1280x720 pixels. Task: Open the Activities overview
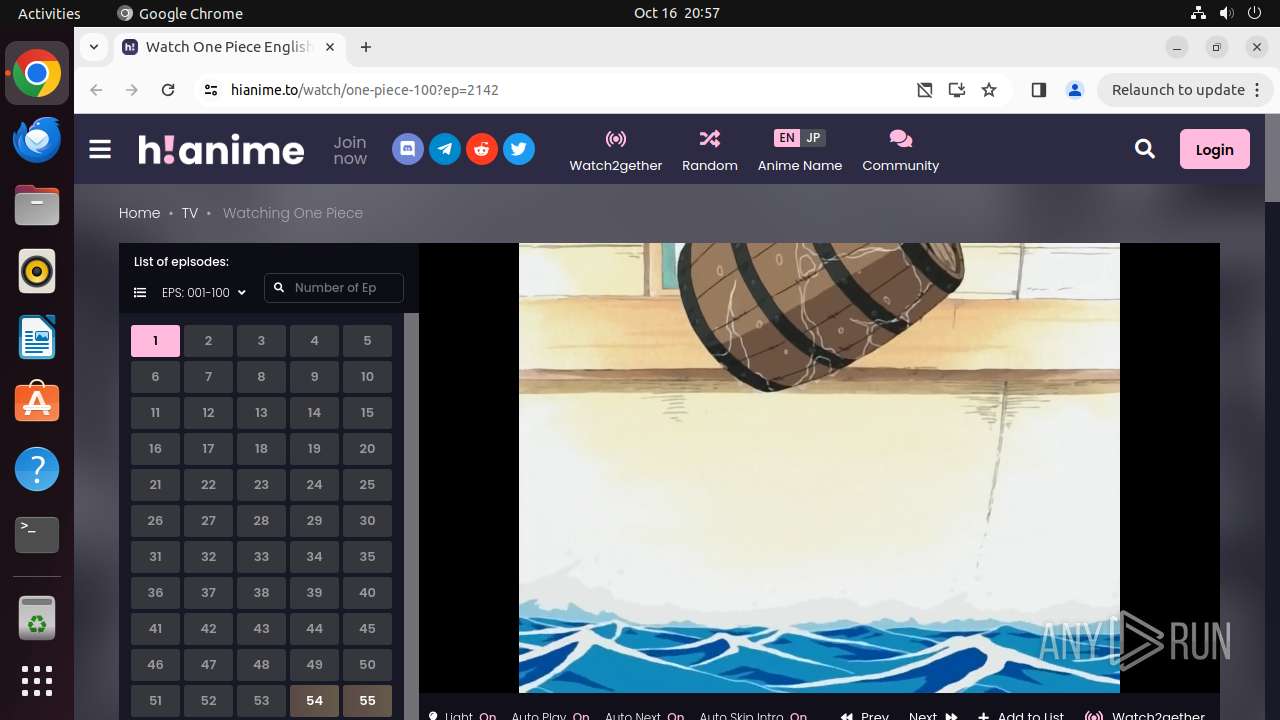(49, 13)
